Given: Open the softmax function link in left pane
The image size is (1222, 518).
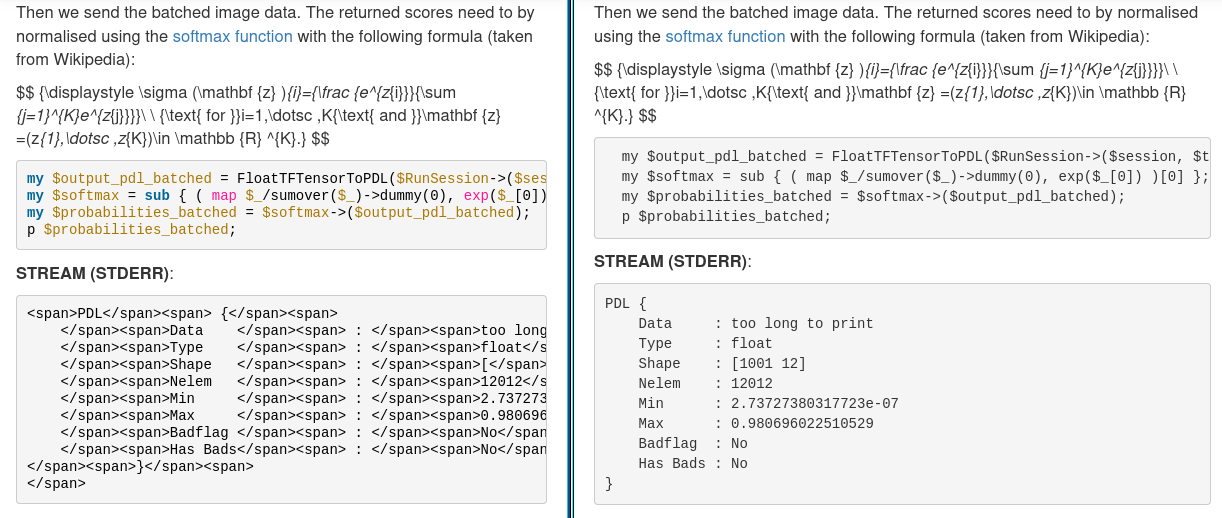Looking at the screenshot, I should [x=232, y=36].
